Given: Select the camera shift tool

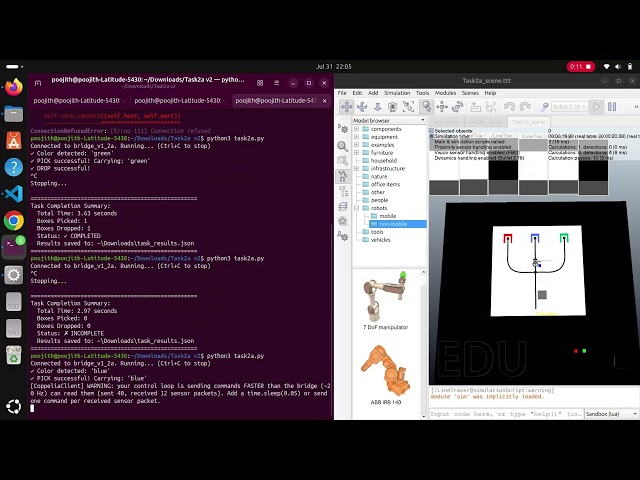Looking at the screenshot, I should click(378, 107).
